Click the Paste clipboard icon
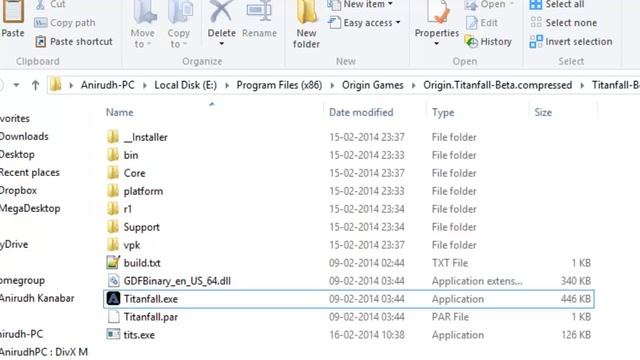Image resolution: width=640 pixels, height=360 pixels. click(x=13, y=11)
